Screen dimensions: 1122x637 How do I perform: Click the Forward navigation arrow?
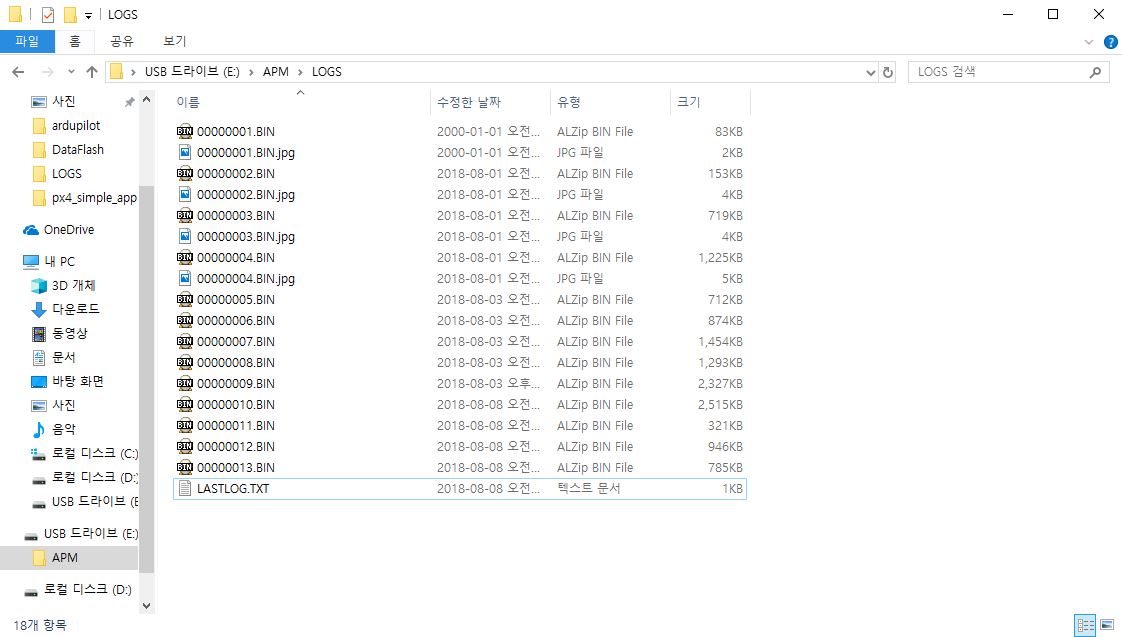click(x=47, y=72)
